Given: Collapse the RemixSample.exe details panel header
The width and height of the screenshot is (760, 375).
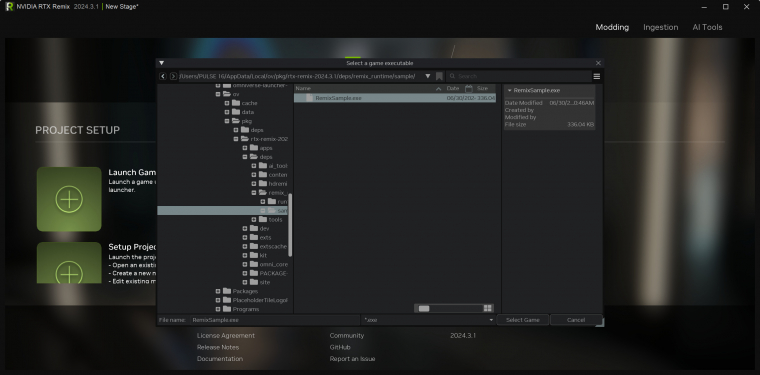Looking at the screenshot, I should point(509,91).
